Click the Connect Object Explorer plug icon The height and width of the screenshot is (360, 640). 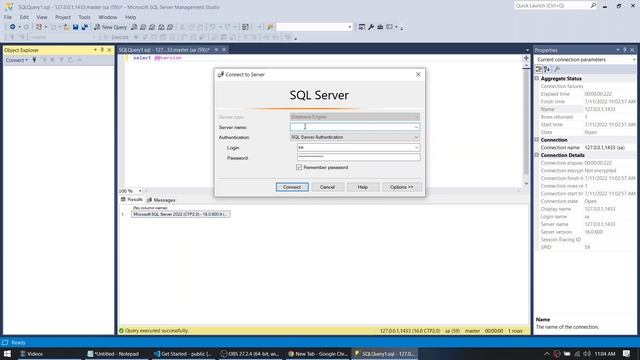click(34, 60)
